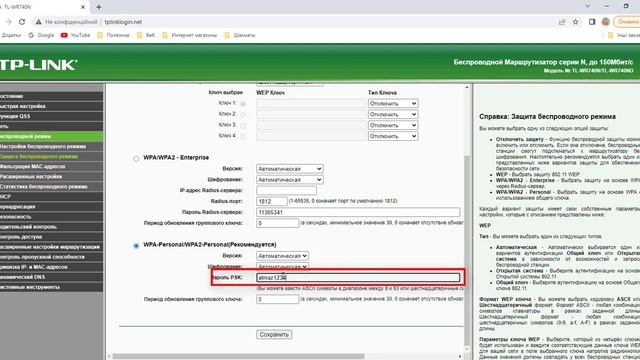The height and width of the screenshot is (360, 640).
Task: Select Ключ 1 radio button
Action: pos(243,104)
